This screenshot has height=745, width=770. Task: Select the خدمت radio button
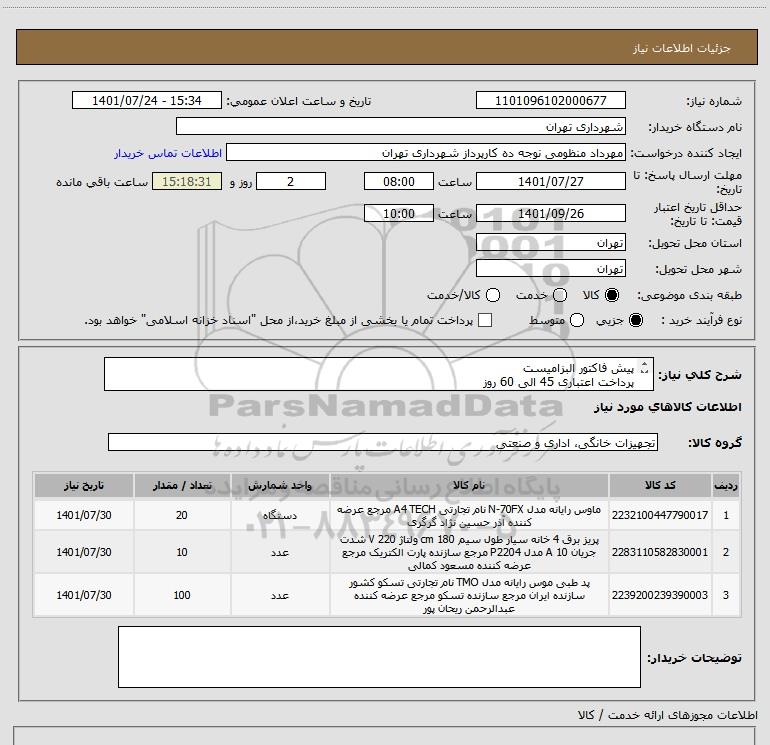pos(560,295)
